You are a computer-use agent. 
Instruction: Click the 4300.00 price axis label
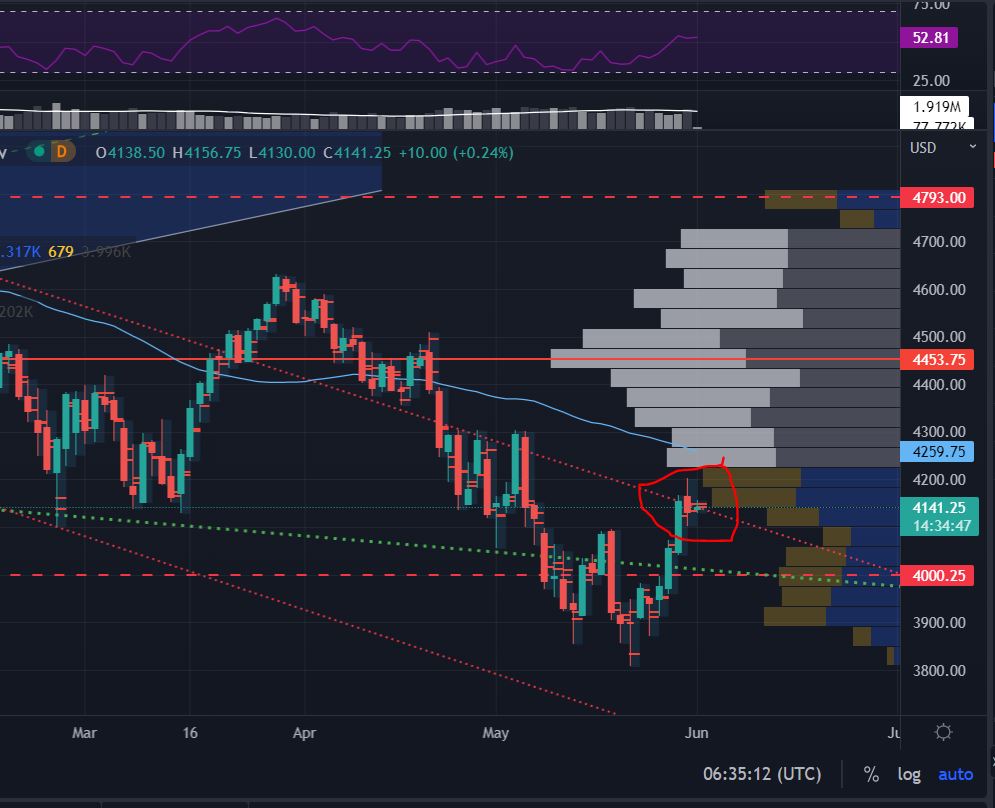point(939,432)
